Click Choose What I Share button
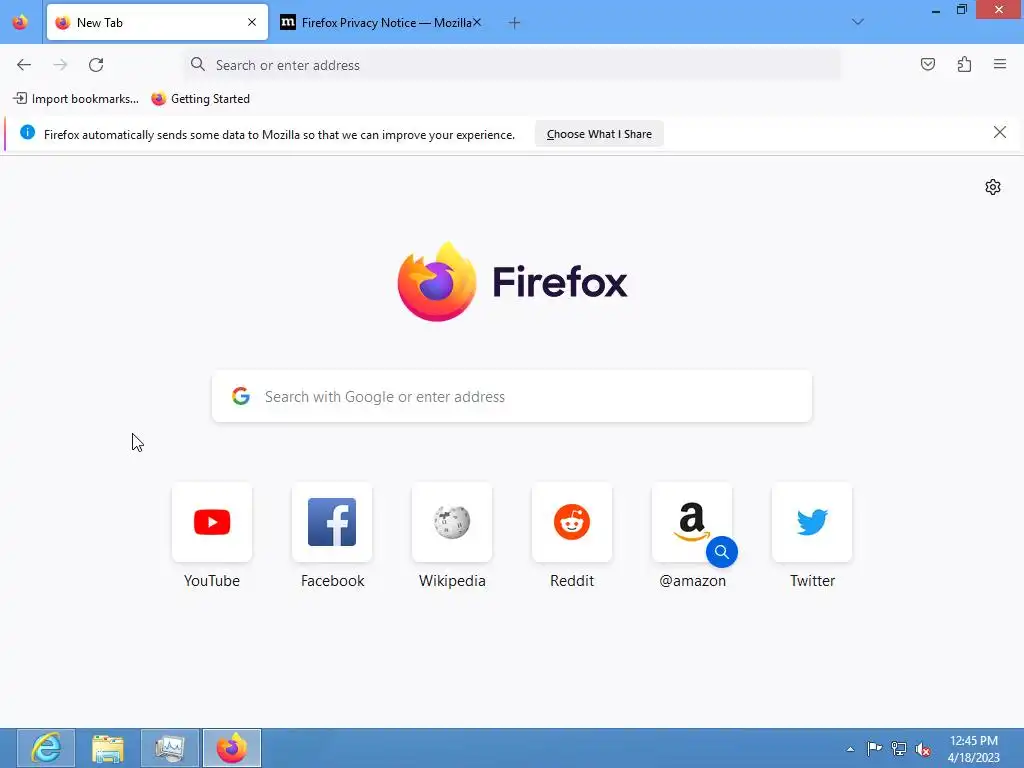This screenshot has height=768, width=1024. [x=599, y=134]
